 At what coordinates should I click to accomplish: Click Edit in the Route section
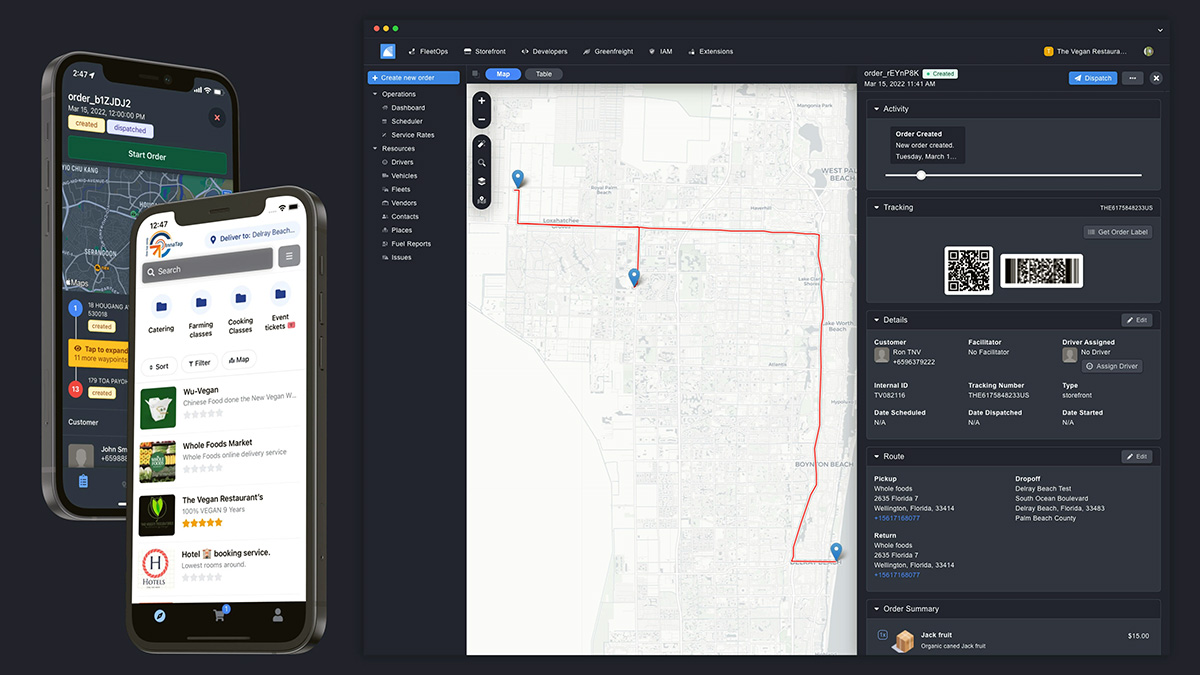point(1137,456)
